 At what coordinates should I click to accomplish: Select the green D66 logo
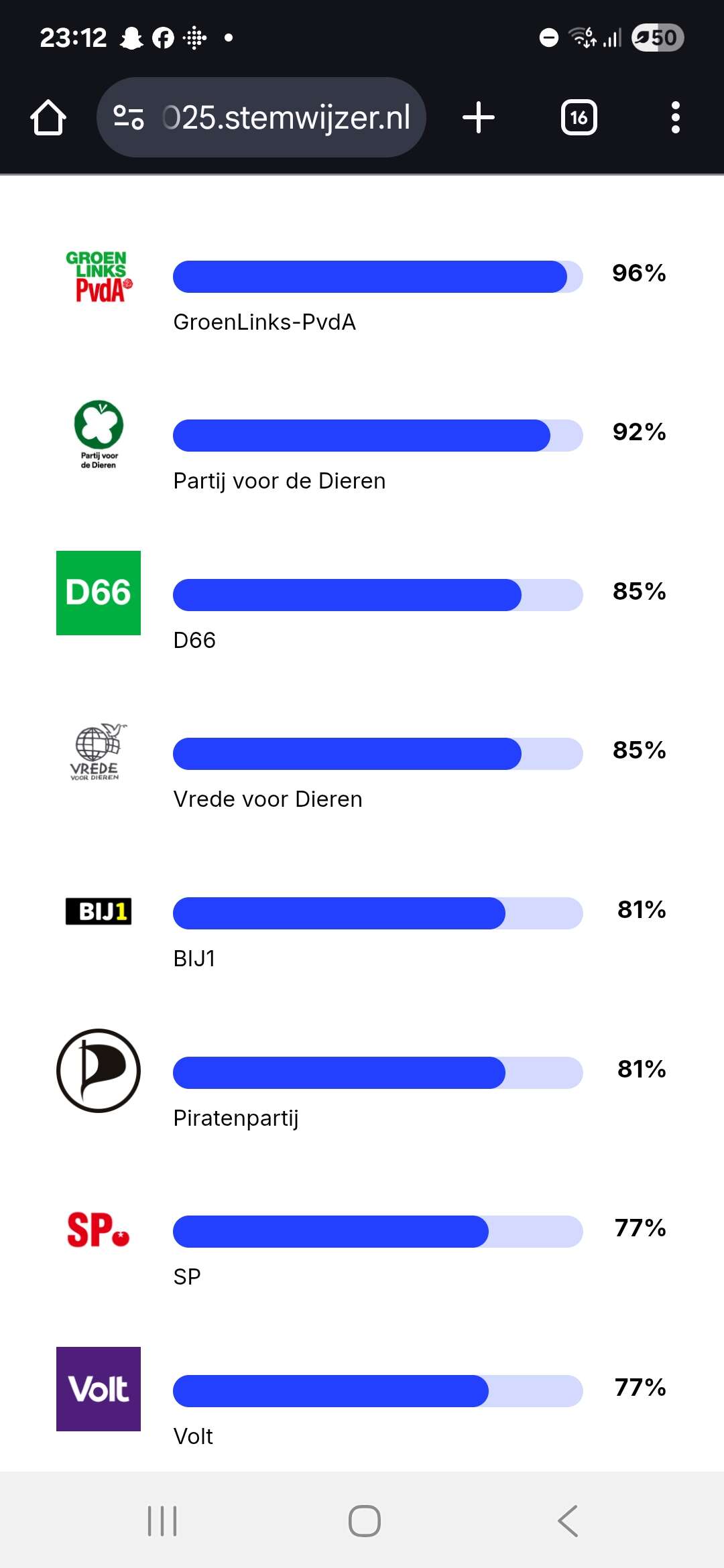point(99,593)
